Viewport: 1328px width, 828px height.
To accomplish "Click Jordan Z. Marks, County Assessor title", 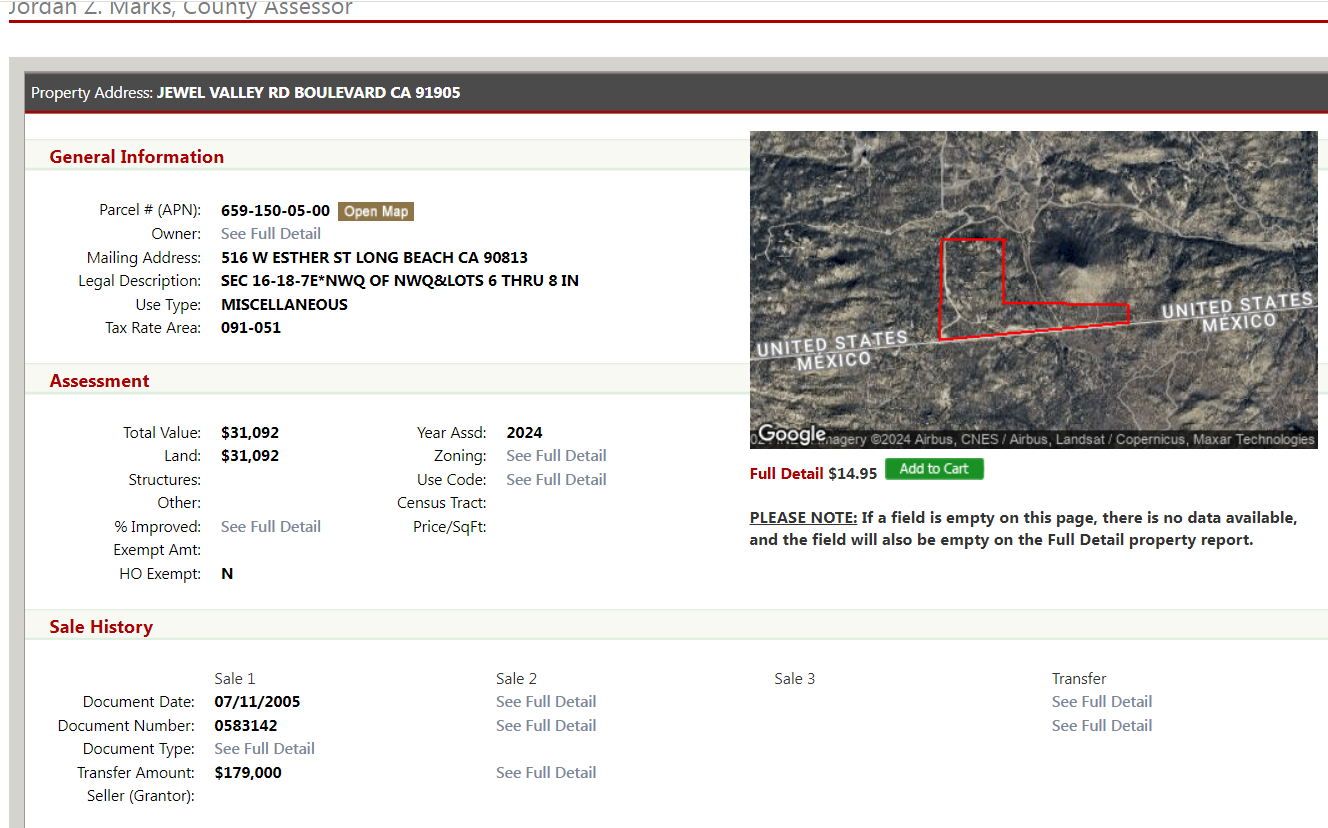I will click(x=180, y=8).
